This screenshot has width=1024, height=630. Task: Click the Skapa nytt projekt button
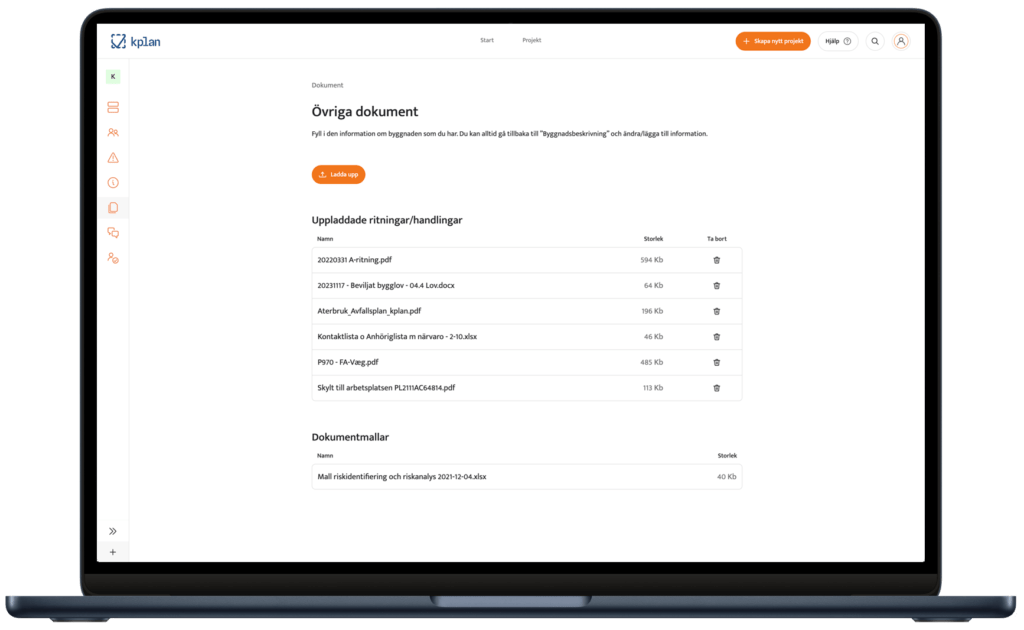[x=773, y=41]
